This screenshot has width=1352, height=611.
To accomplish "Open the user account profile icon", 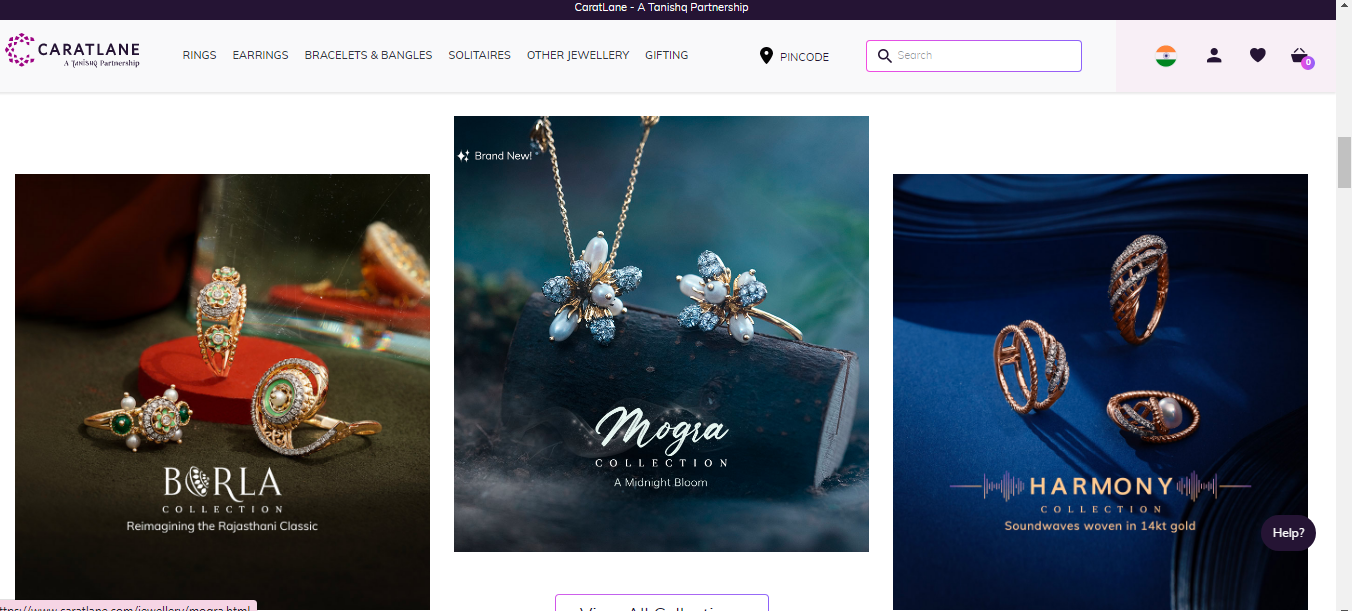I will 1214,56.
